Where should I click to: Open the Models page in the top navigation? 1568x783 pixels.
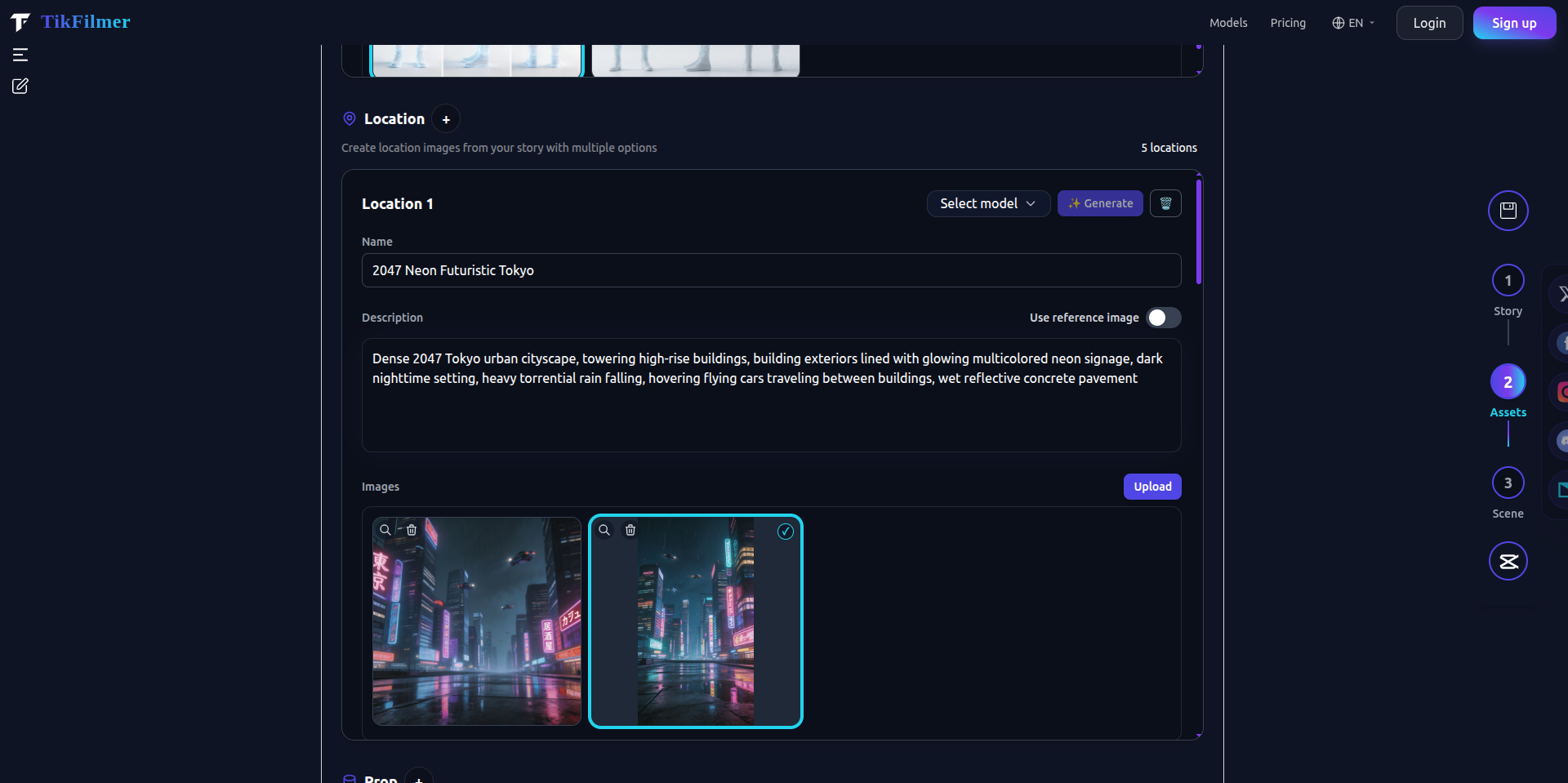point(1228,23)
